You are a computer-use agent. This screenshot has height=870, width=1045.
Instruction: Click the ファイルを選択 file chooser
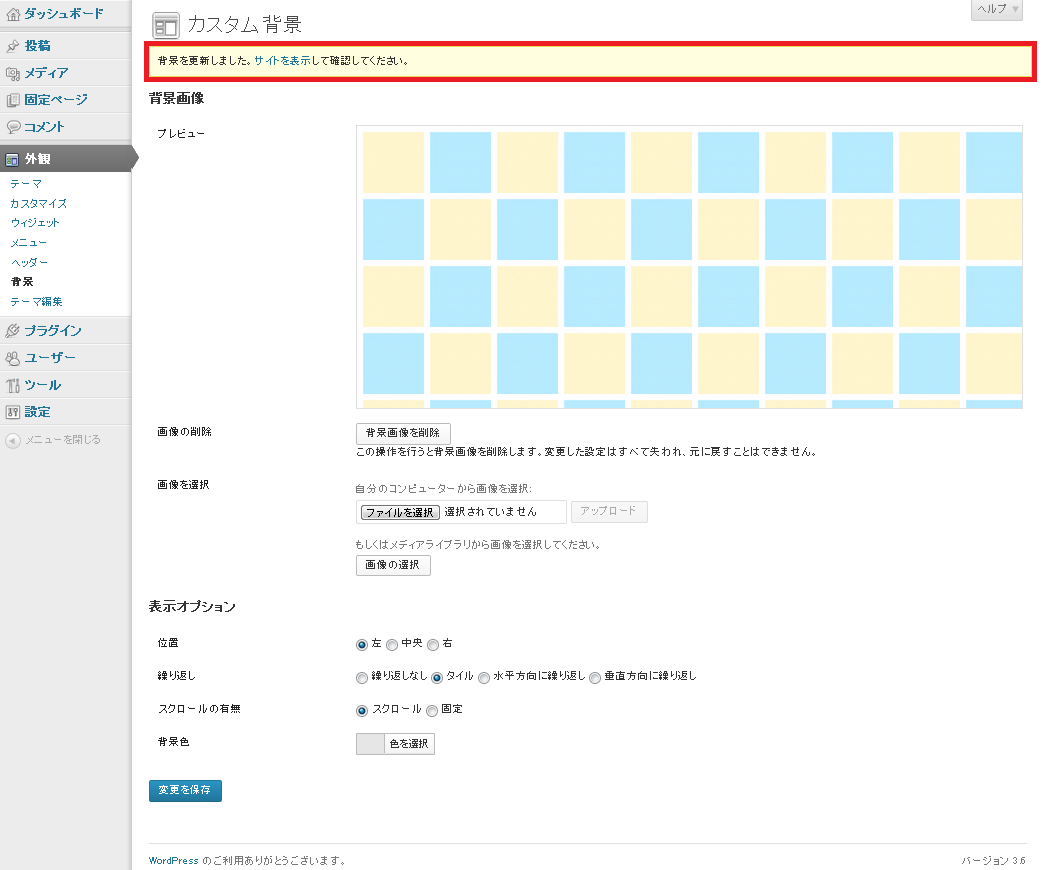(x=400, y=512)
